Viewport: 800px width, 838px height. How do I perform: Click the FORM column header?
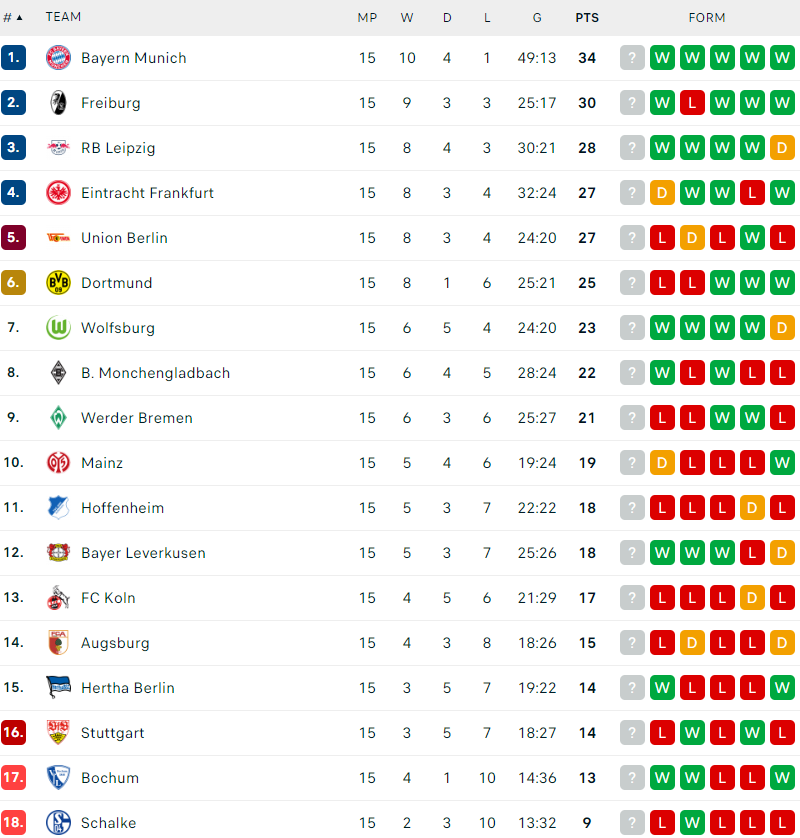click(x=706, y=18)
